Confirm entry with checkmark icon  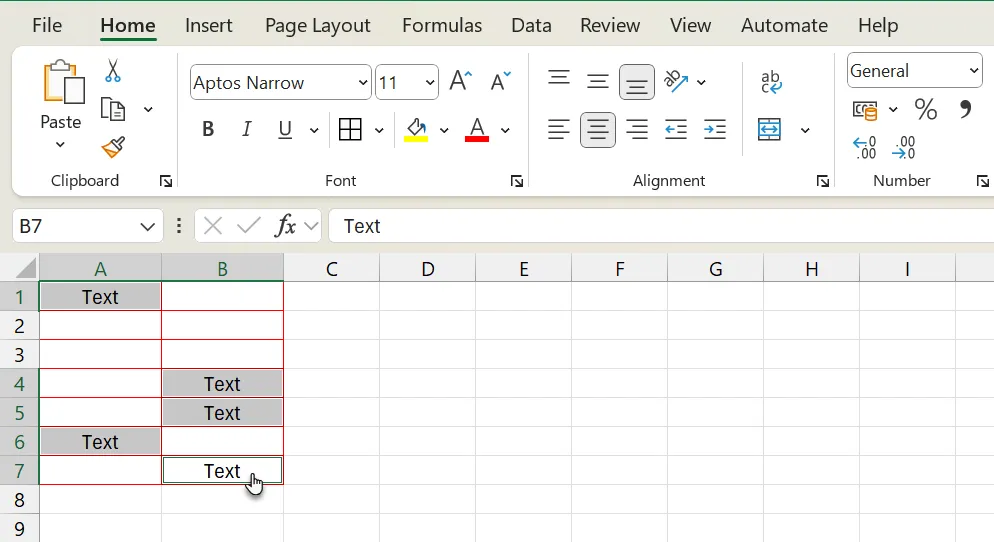pyautogui.click(x=248, y=226)
